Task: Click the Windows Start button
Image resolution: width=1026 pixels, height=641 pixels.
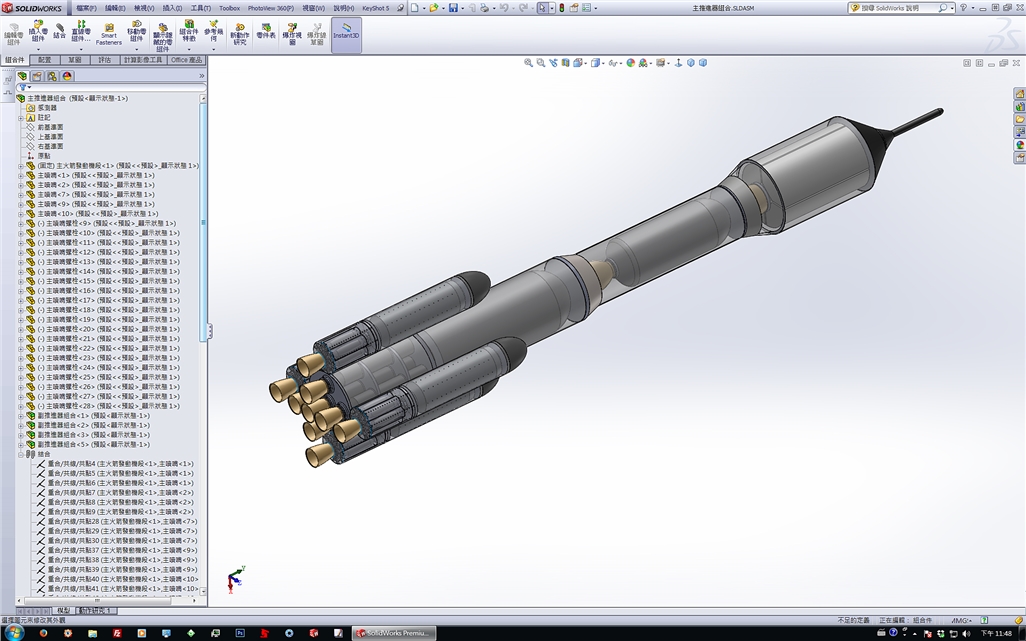Action: tap(13, 632)
